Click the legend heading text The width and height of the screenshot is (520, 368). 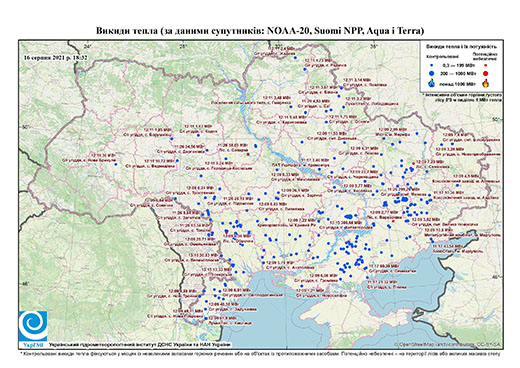462,47
